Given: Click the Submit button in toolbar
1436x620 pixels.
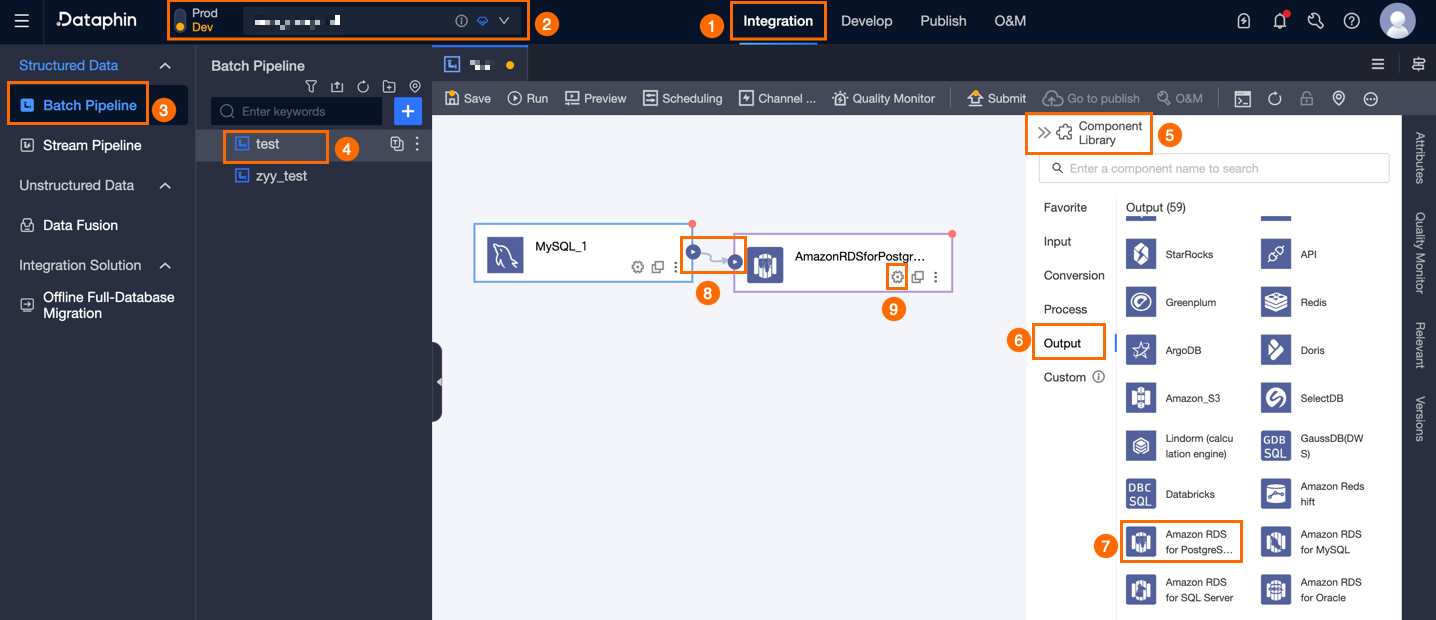Looking at the screenshot, I should 996,98.
